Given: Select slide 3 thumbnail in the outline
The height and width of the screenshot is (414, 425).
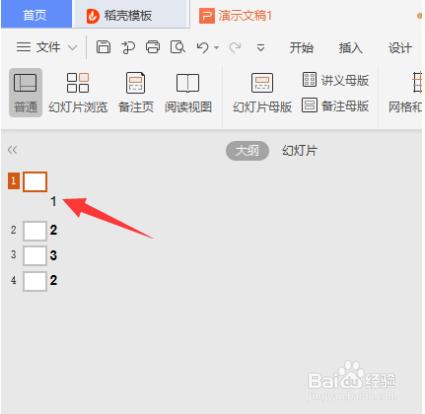Looking at the screenshot, I should 35,256.
